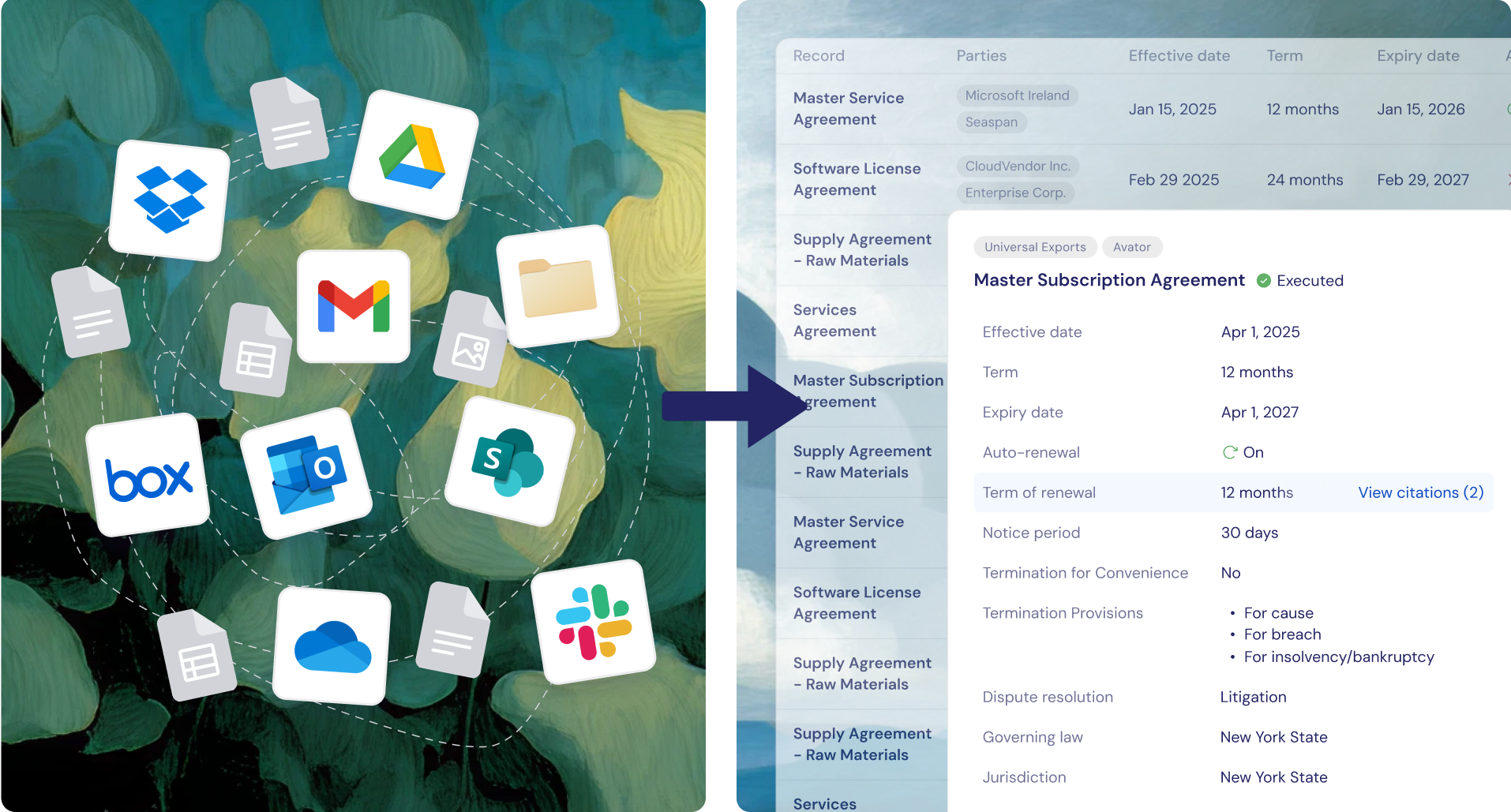The image size is (1511, 812).
Task: Click the Feb 29, 2027 expiry date
Action: click(1423, 180)
